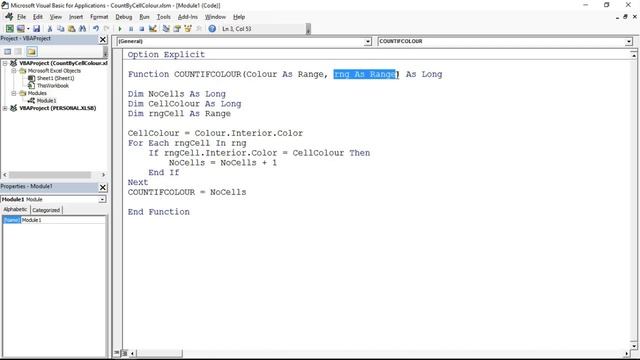Click the greyed-out Redo arrow icon

click(x=107, y=29)
